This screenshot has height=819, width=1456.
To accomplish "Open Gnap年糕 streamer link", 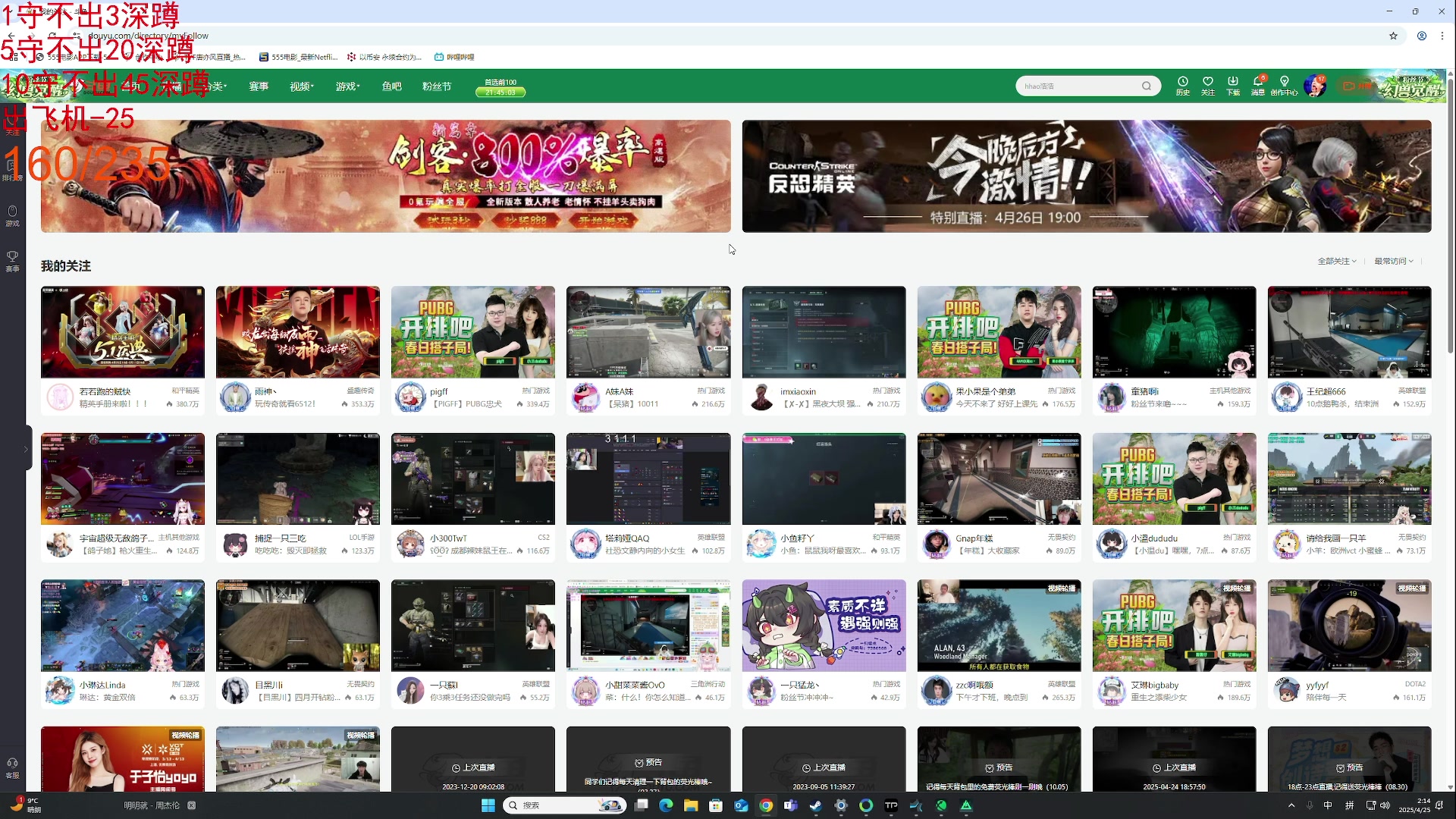I will coord(974,538).
